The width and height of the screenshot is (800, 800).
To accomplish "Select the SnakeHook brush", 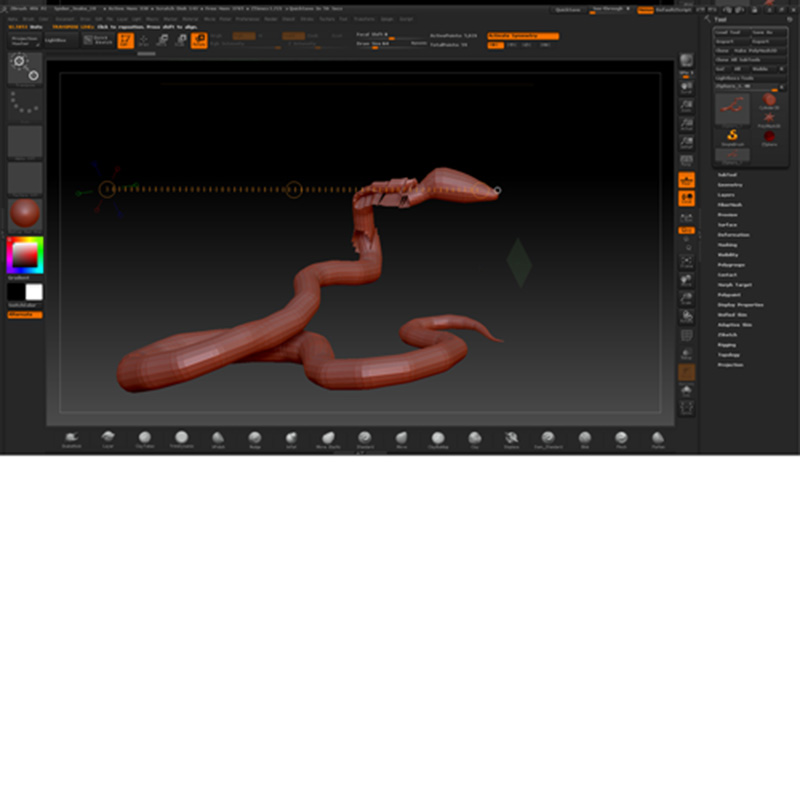I will tap(72, 439).
